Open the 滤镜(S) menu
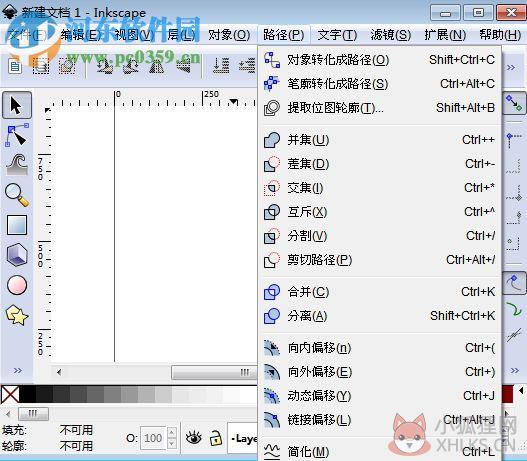This screenshot has height=461, width=527. click(391, 35)
